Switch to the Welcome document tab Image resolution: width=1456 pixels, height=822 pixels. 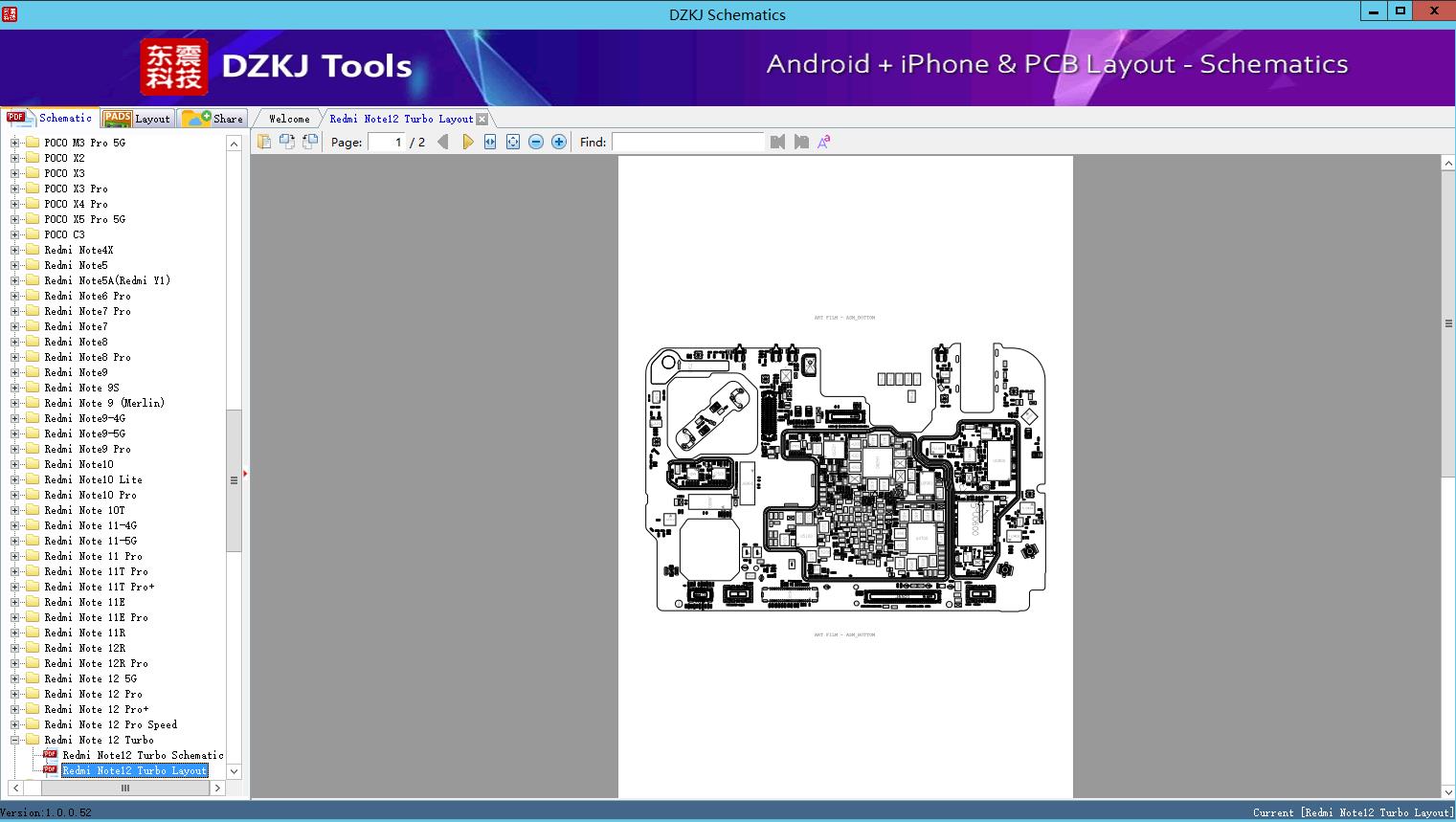[289, 119]
